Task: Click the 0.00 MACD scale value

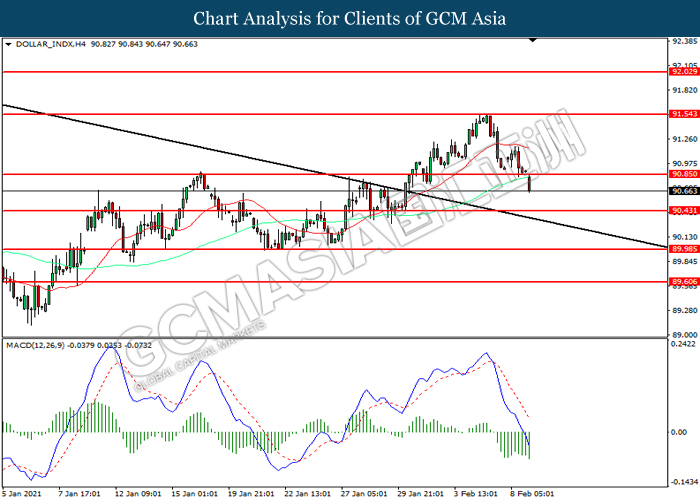Action: (679, 432)
